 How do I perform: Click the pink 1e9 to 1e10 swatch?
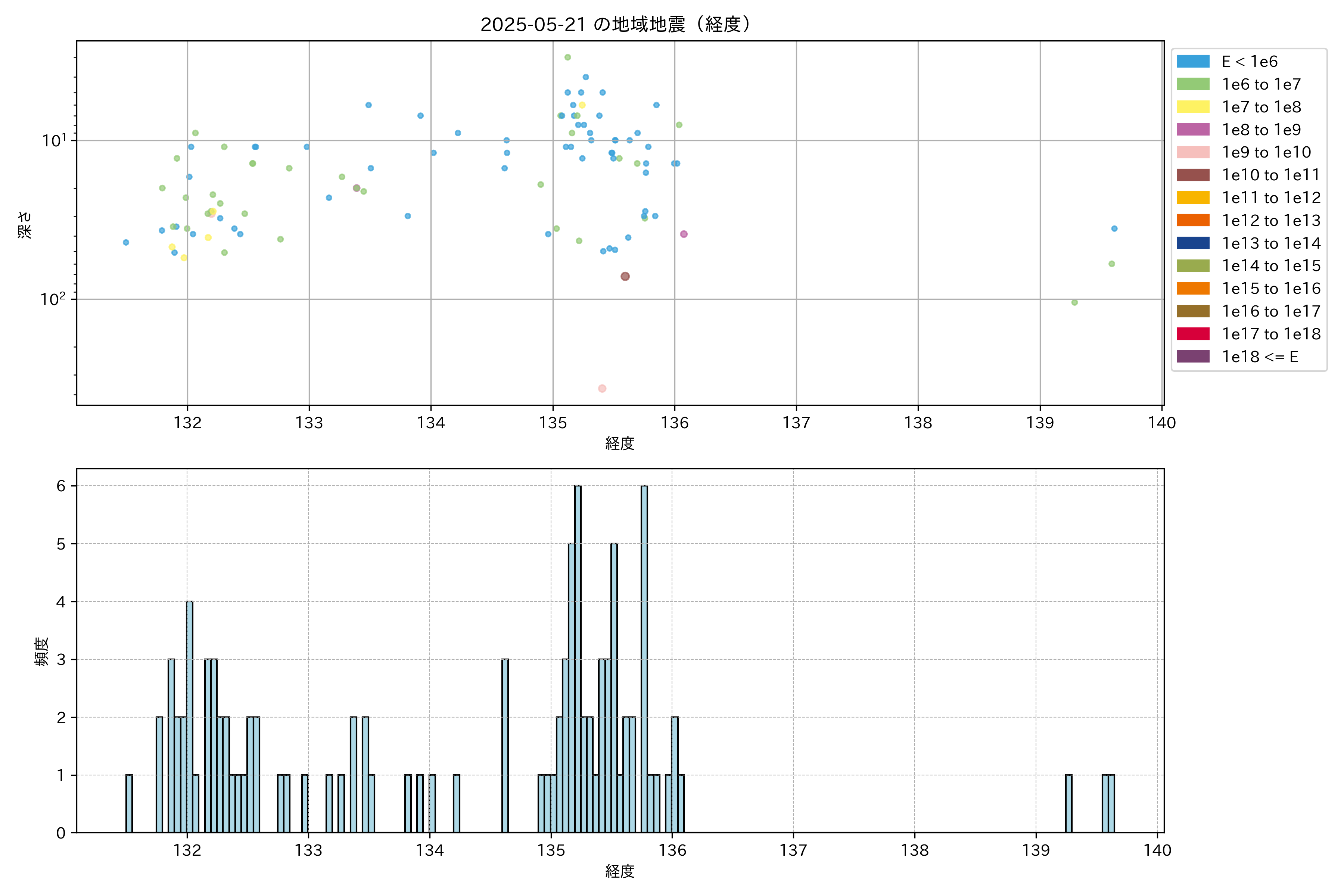click(x=1192, y=153)
